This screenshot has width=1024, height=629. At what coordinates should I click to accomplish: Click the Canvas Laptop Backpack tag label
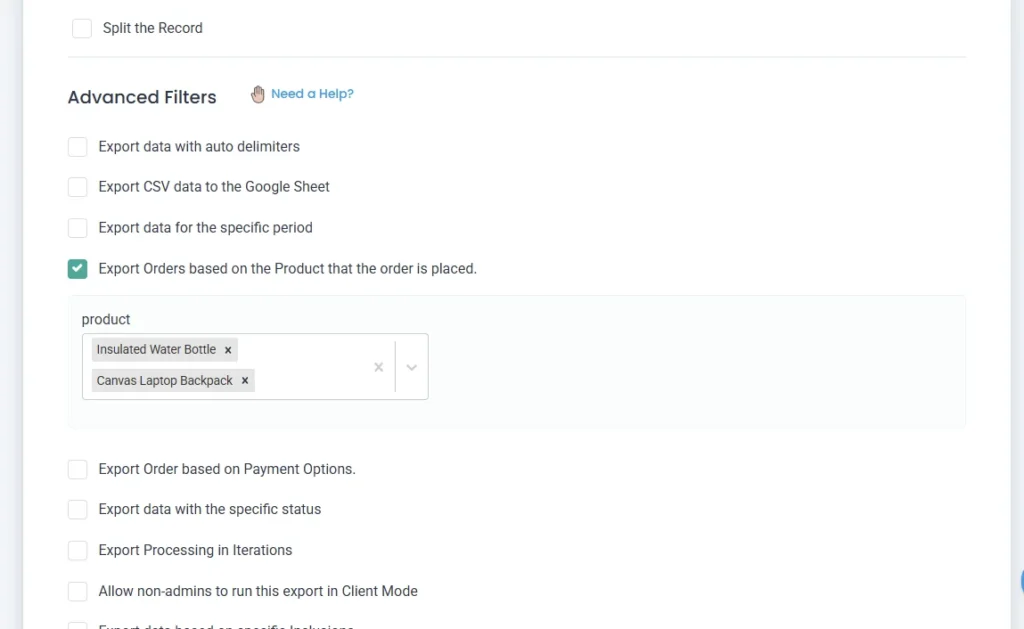(x=164, y=381)
